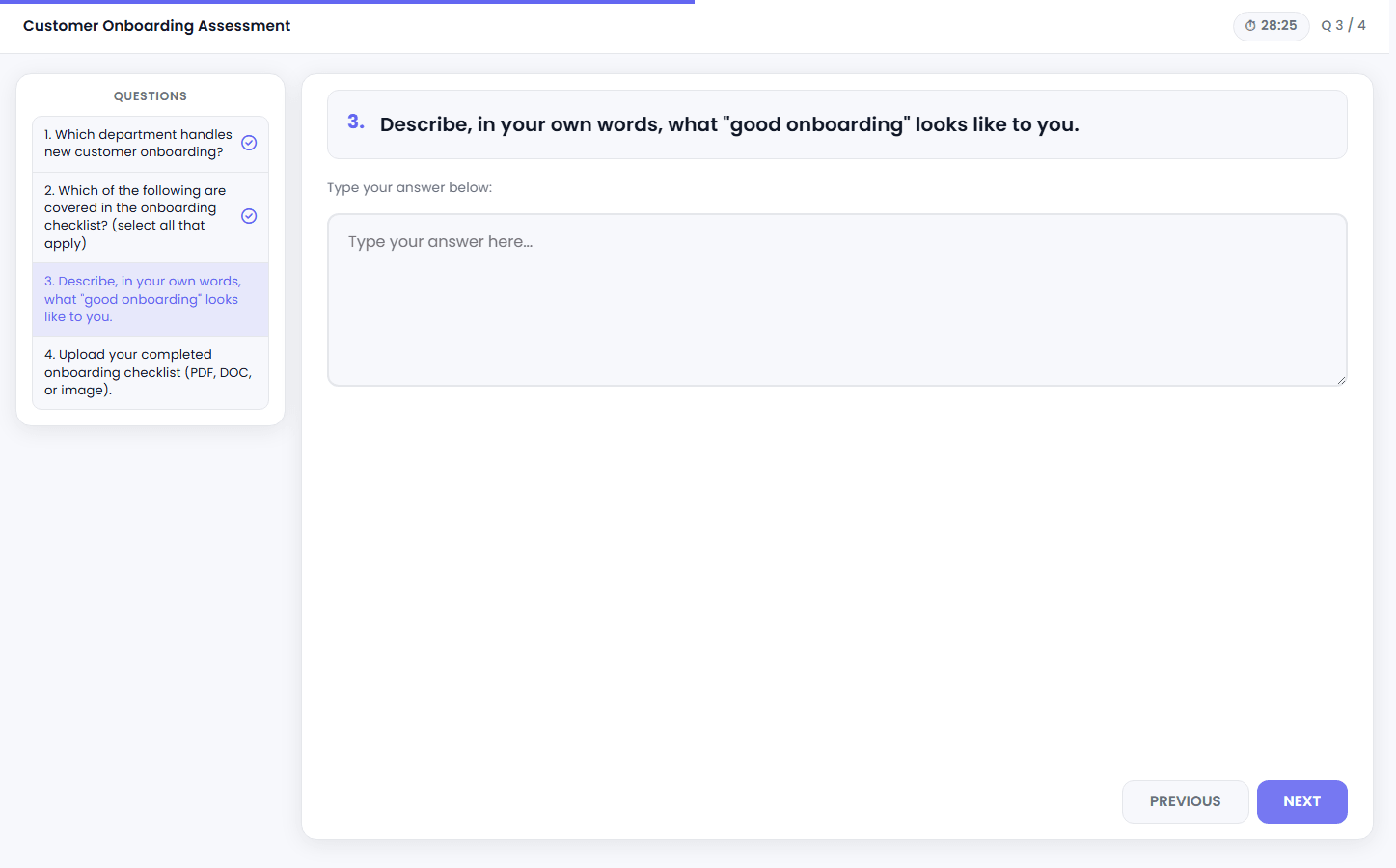Screen dimensions: 1396x868
Task: Click the Customer Onboarding Assessment title
Action: pyautogui.click(x=156, y=26)
